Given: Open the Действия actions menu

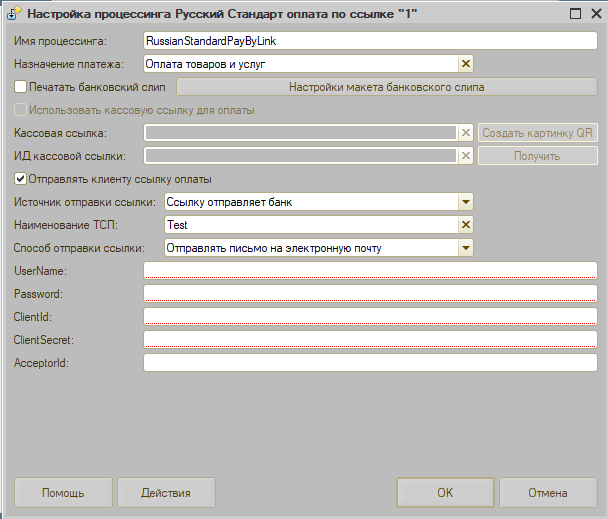Looking at the screenshot, I should click(x=166, y=493).
